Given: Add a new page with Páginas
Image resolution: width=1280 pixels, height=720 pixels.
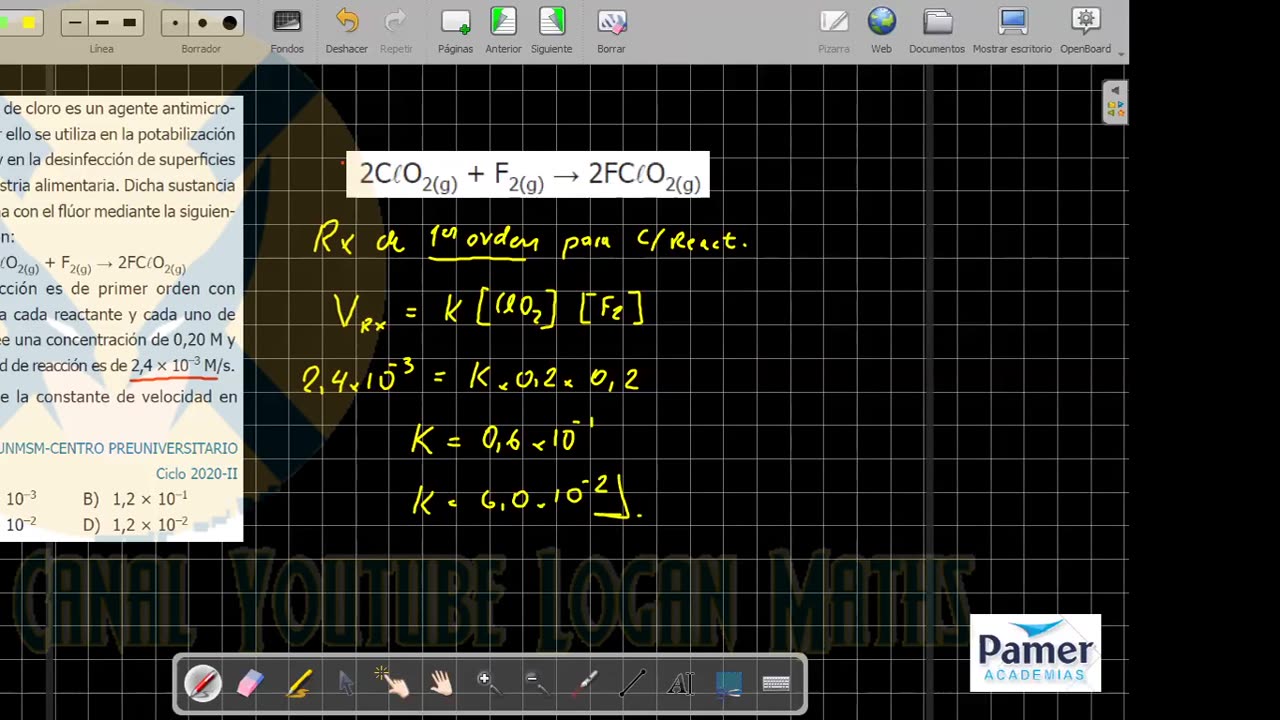Looking at the screenshot, I should click(455, 30).
